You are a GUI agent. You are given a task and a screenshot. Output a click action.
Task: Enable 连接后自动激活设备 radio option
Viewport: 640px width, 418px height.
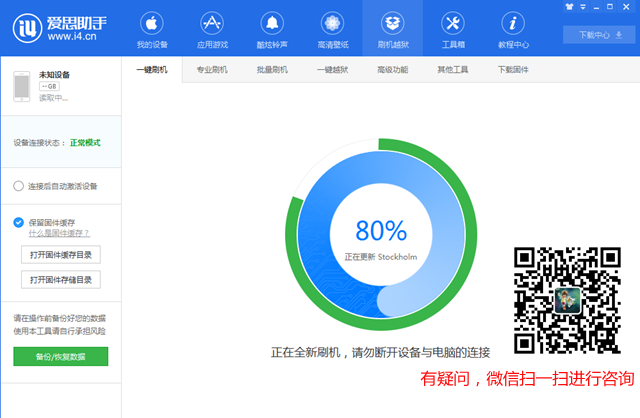pyautogui.click(x=19, y=186)
